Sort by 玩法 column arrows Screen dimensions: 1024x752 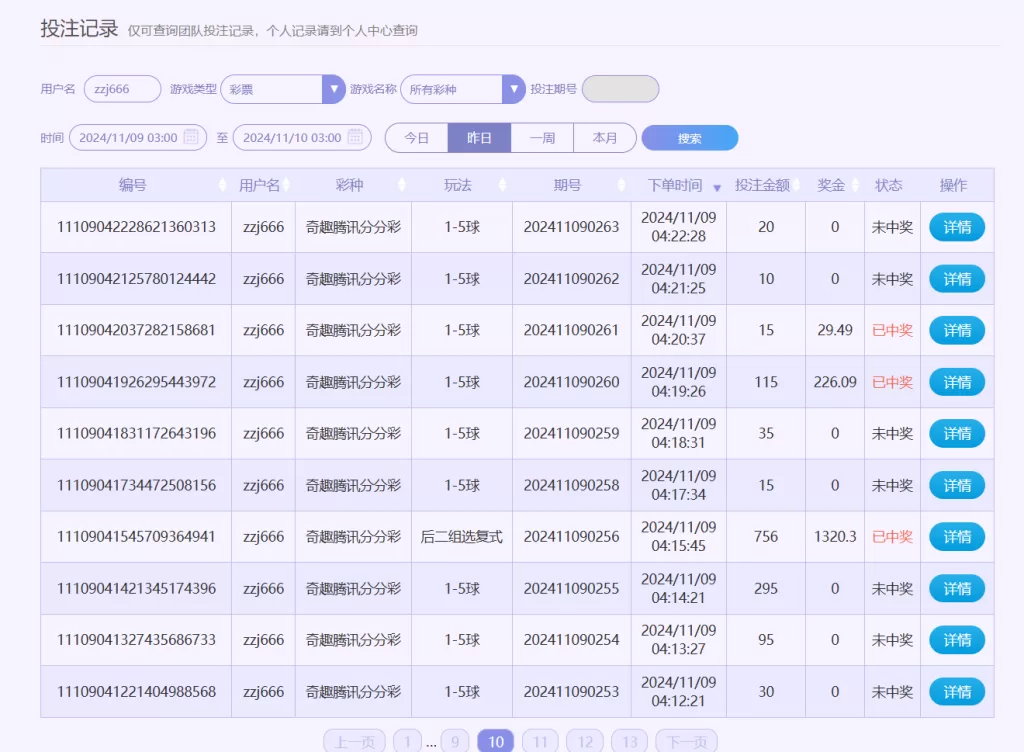click(x=502, y=185)
